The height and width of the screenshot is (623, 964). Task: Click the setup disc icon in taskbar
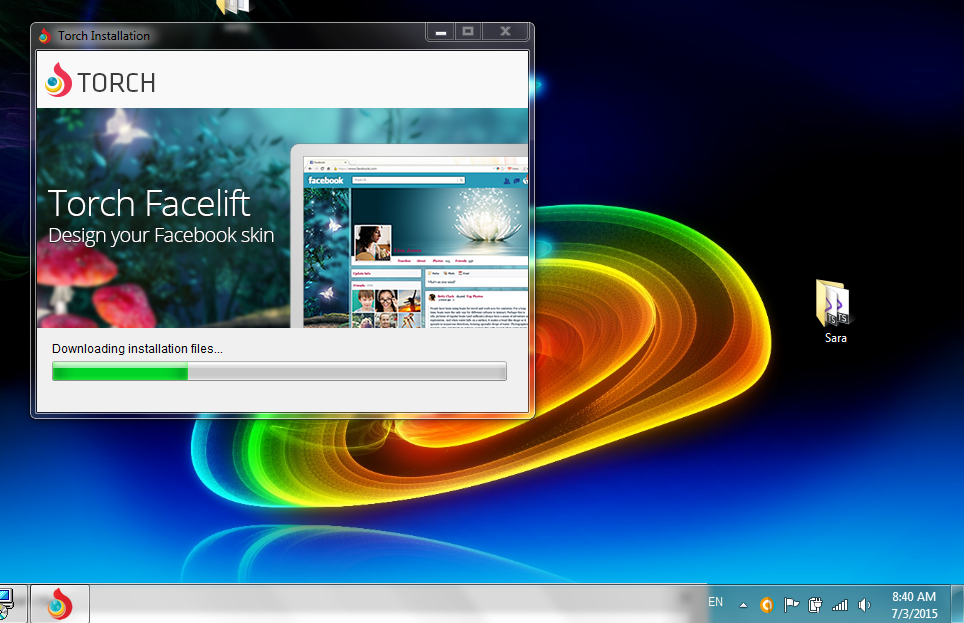(x=5, y=603)
